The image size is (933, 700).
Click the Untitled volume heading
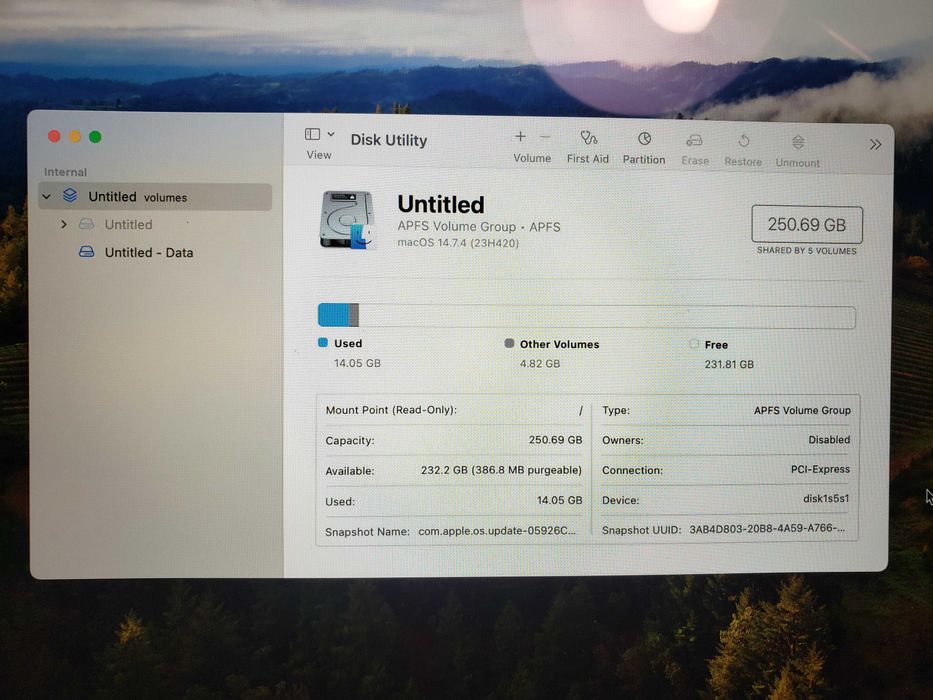pos(441,204)
